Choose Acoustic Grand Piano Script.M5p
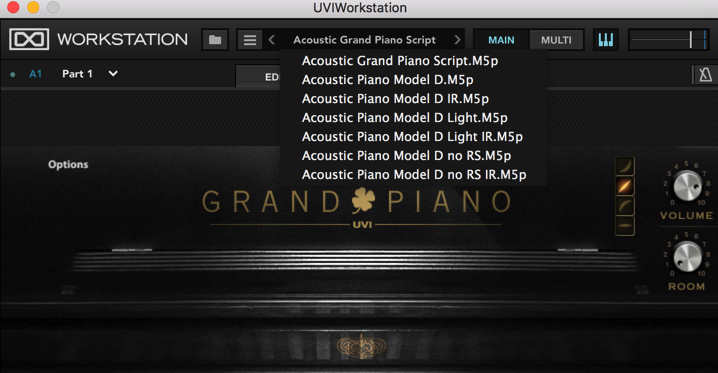This screenshot has height=373, width=718. (400, 61)
